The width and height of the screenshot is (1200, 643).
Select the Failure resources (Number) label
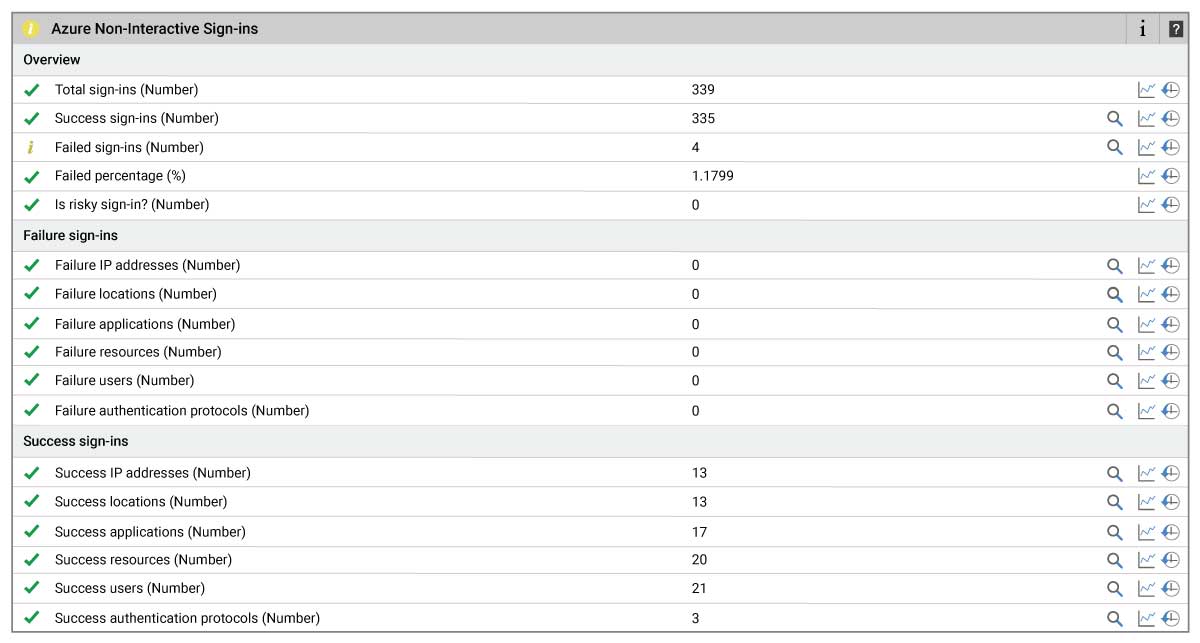click(138, 352)
